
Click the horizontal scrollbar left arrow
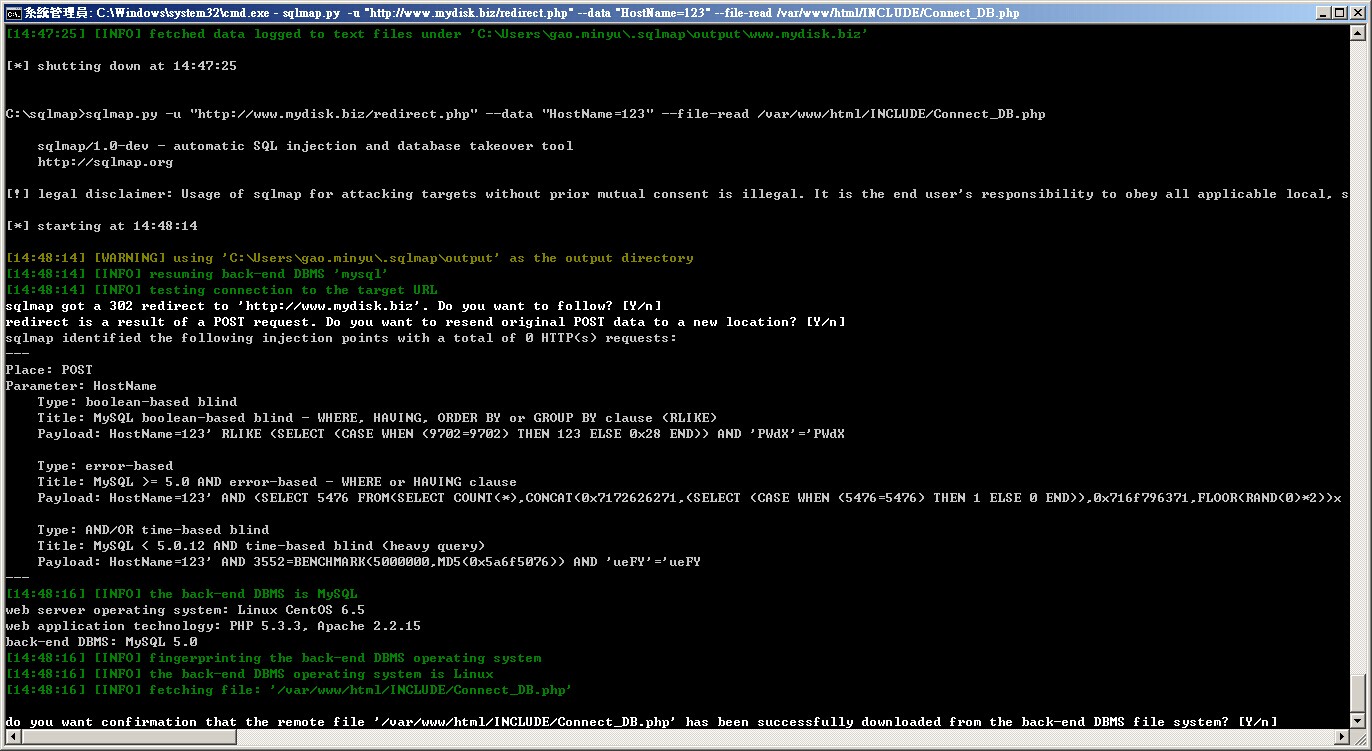click(x=13, y=738)
